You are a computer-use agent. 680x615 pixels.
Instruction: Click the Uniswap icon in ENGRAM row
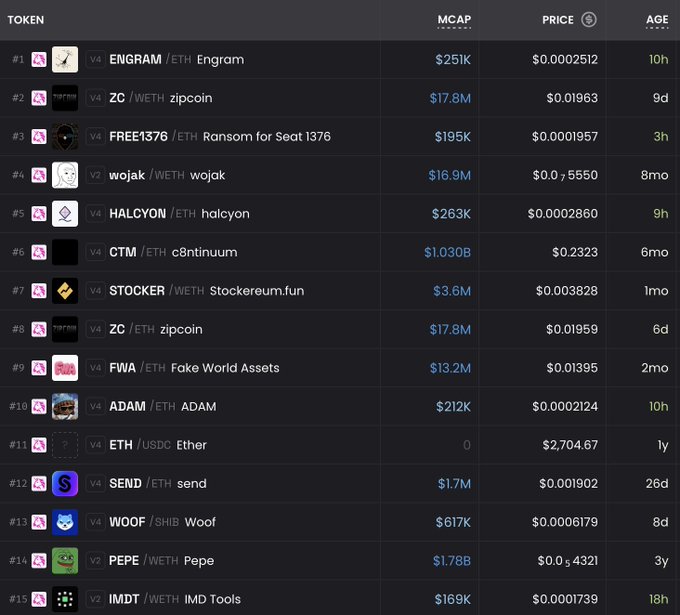pos(39,59)
